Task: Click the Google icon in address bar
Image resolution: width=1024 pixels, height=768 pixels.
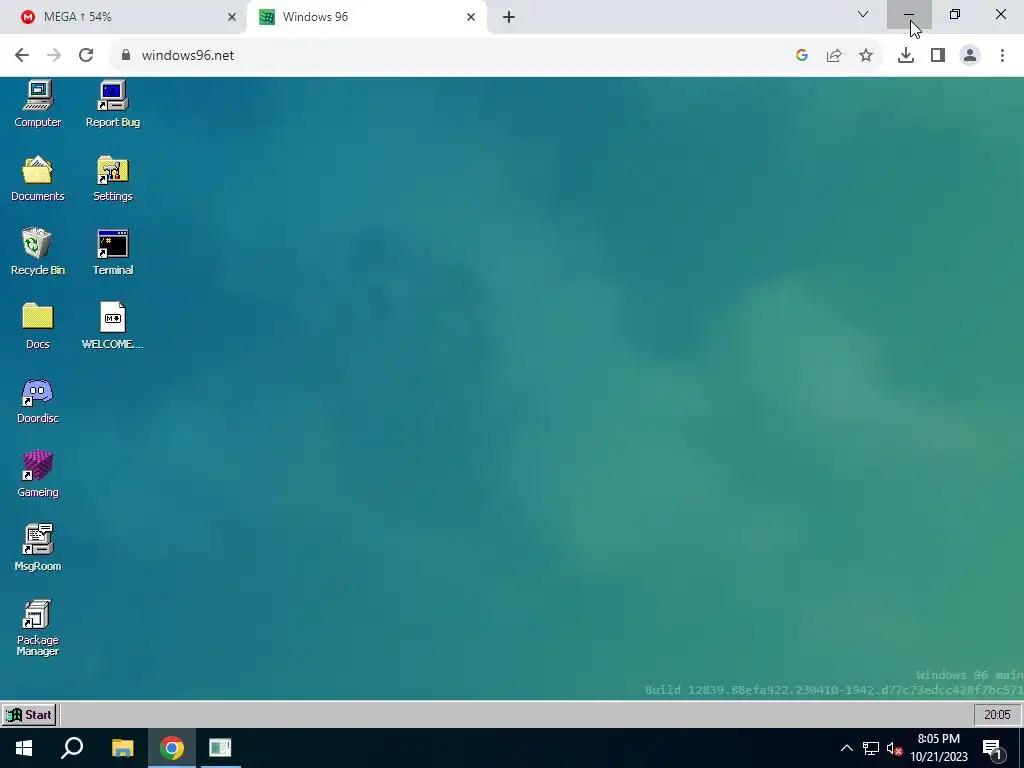Action: (x=802, y=55)
